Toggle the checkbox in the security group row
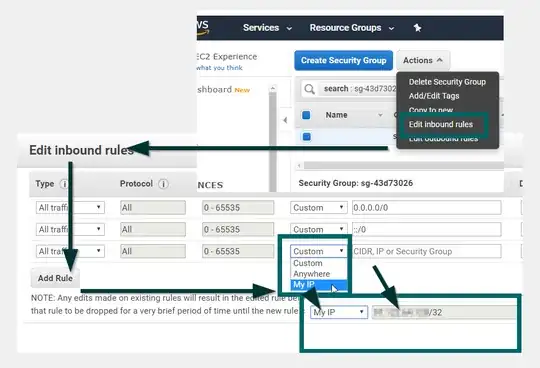The width and height of the screenshot is (540, 368). click(x=307, y=137)
